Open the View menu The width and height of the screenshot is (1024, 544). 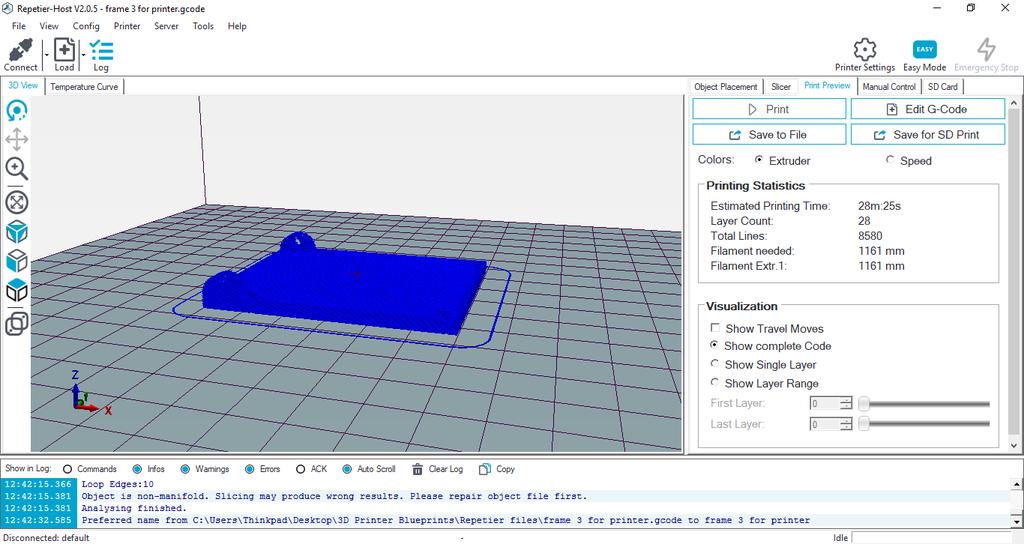49,26
